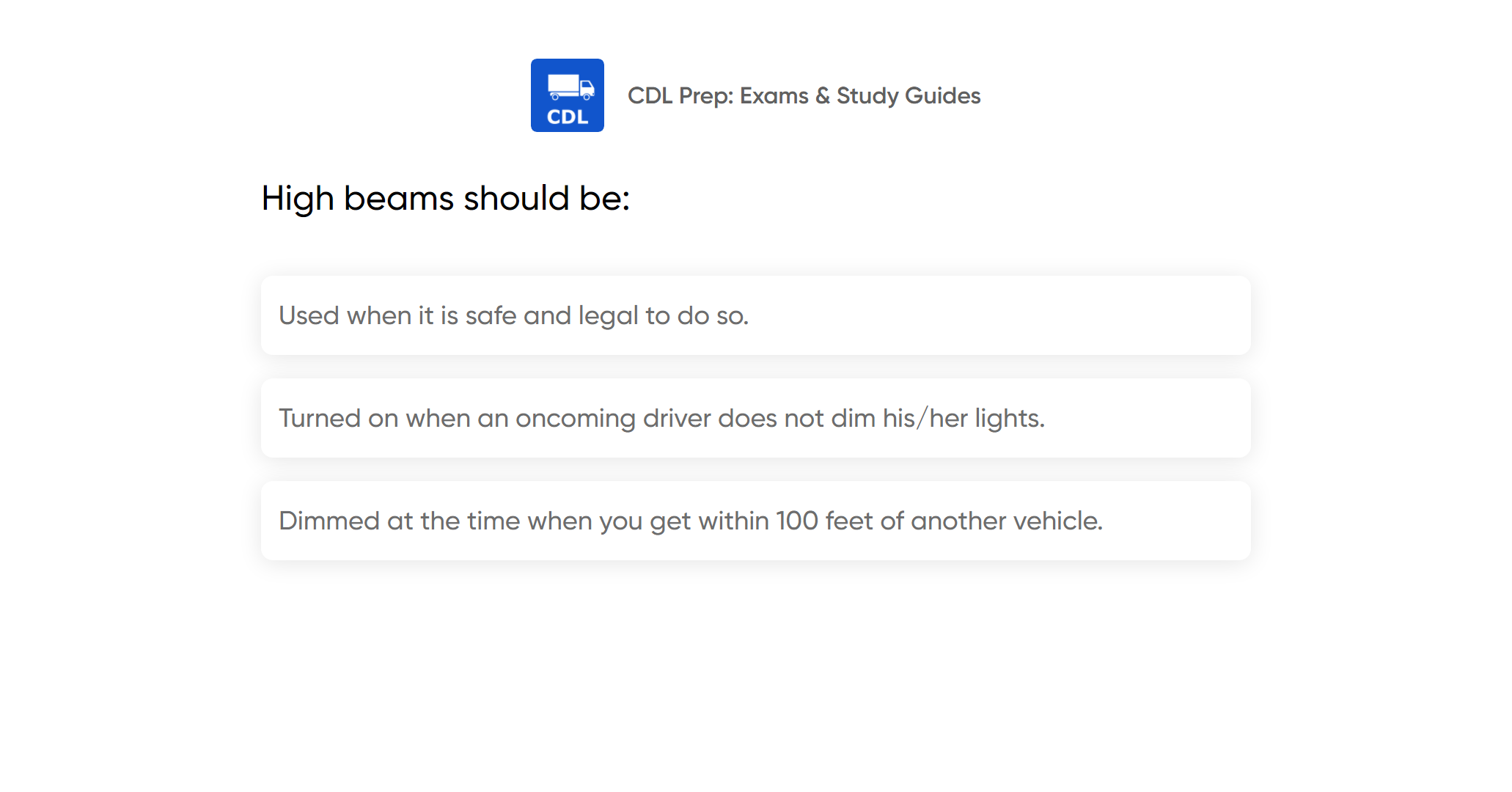Tap the option about dimming near another vehicle
Image resolution: width=1512 pixels, height=792 pixels.
690,521
